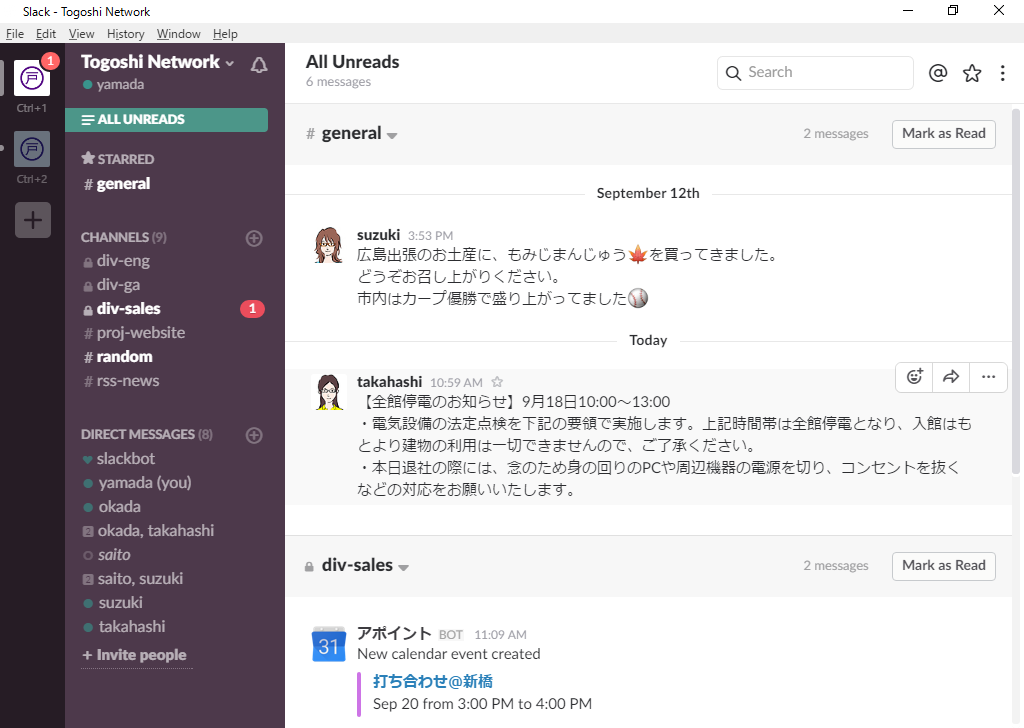This screenshot has width=1024, height=728.
Task: Click the yamada status under team name
Action: pyautogui.click(x=114, y=85)
